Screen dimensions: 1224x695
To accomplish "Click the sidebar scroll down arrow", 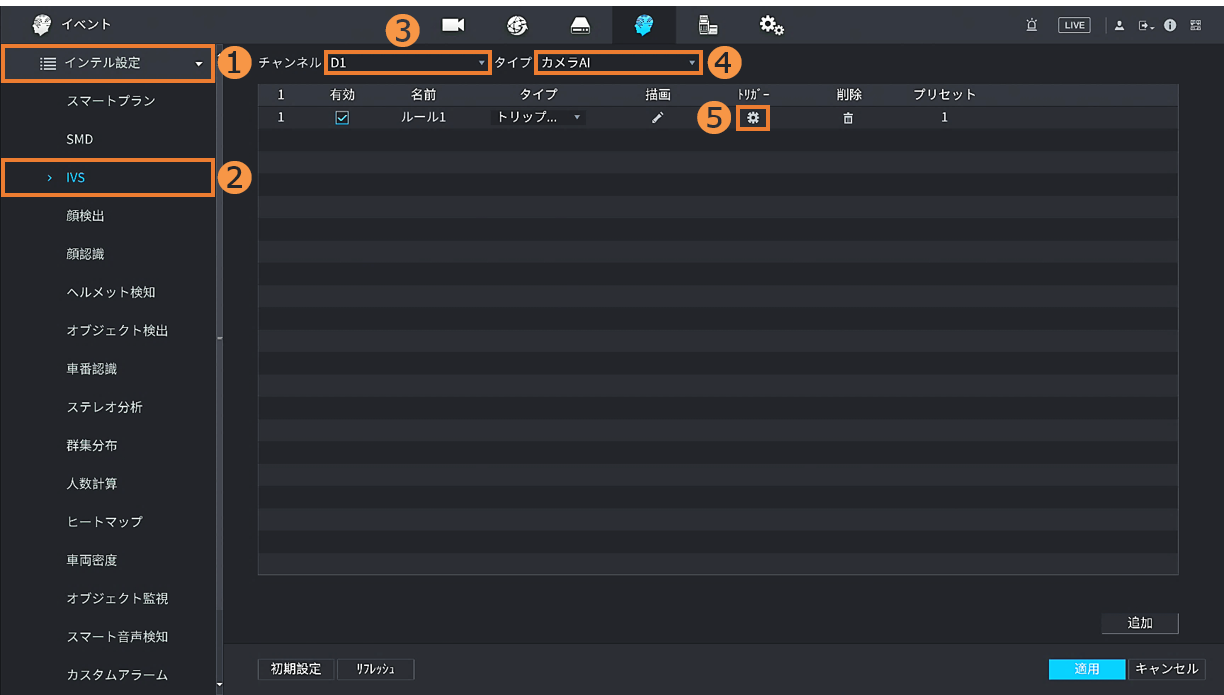I will pos(219,685).
